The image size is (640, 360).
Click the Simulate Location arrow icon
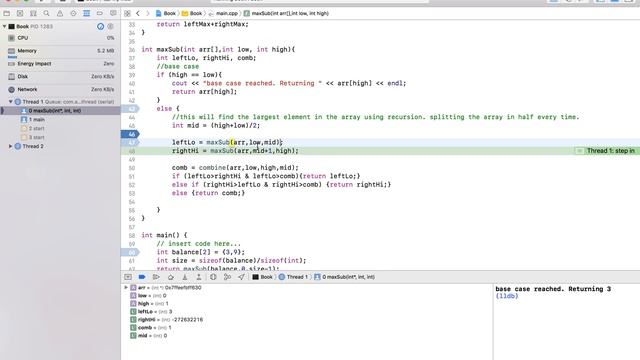241,277
